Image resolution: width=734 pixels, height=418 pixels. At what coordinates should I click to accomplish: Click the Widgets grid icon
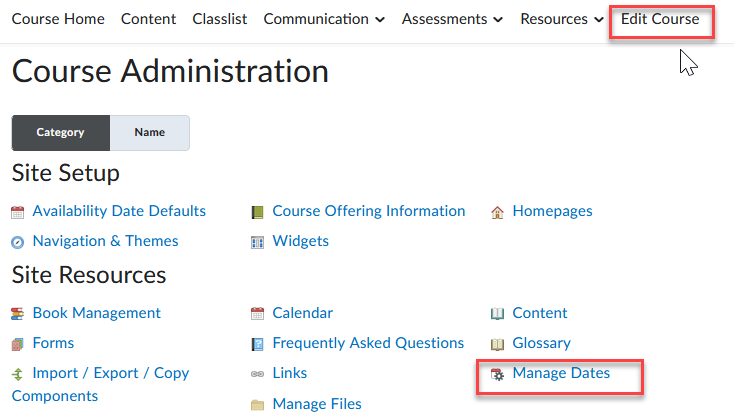coord(257,242)
